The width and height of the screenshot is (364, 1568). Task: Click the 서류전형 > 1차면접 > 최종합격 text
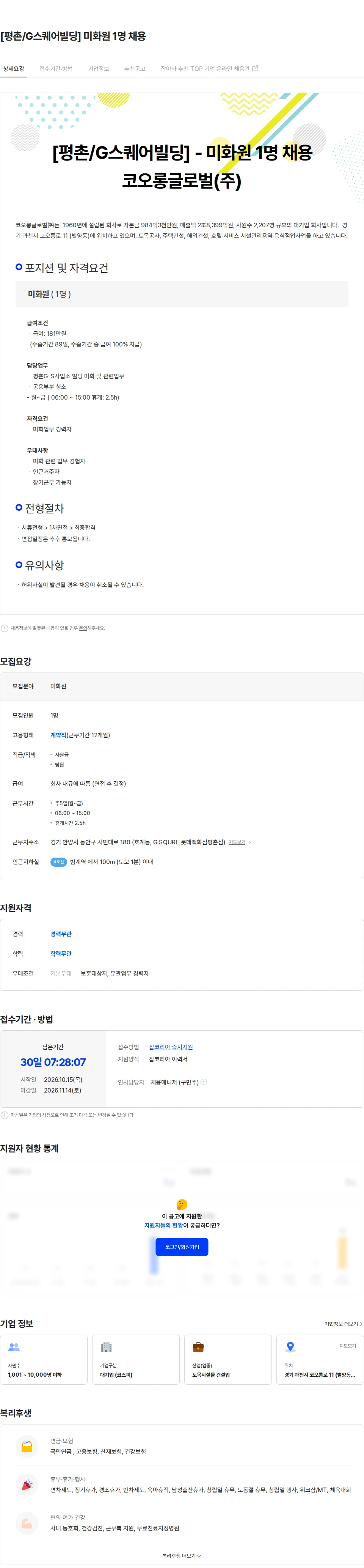(58, 528)
